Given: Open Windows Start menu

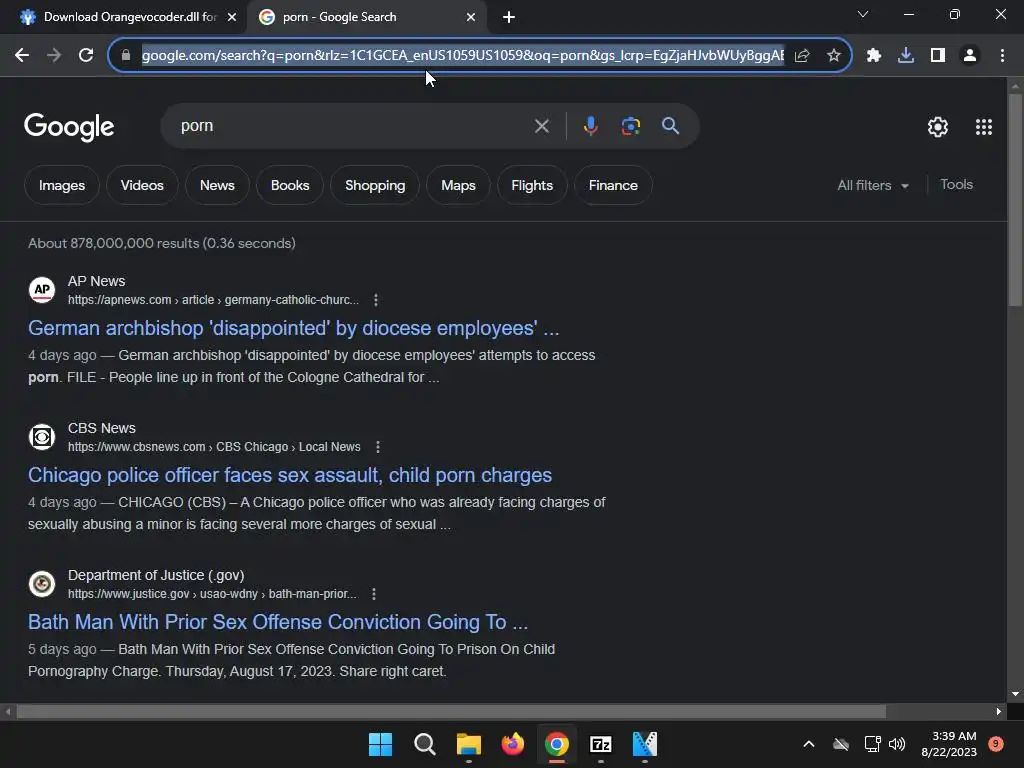Looking at the screenshot, I should click(380, 744).
